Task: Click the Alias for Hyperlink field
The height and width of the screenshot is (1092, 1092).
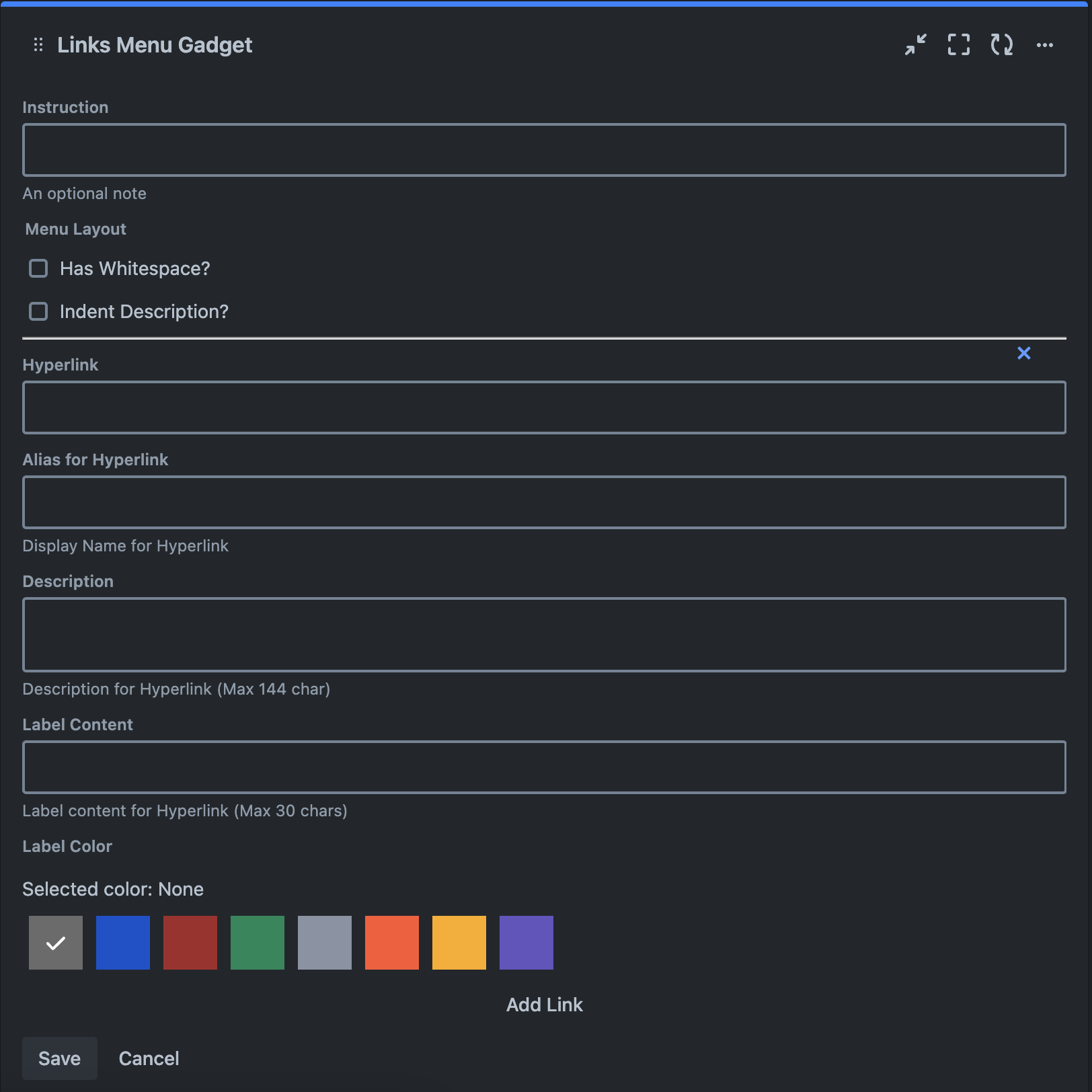Action: tap(543, 502)
